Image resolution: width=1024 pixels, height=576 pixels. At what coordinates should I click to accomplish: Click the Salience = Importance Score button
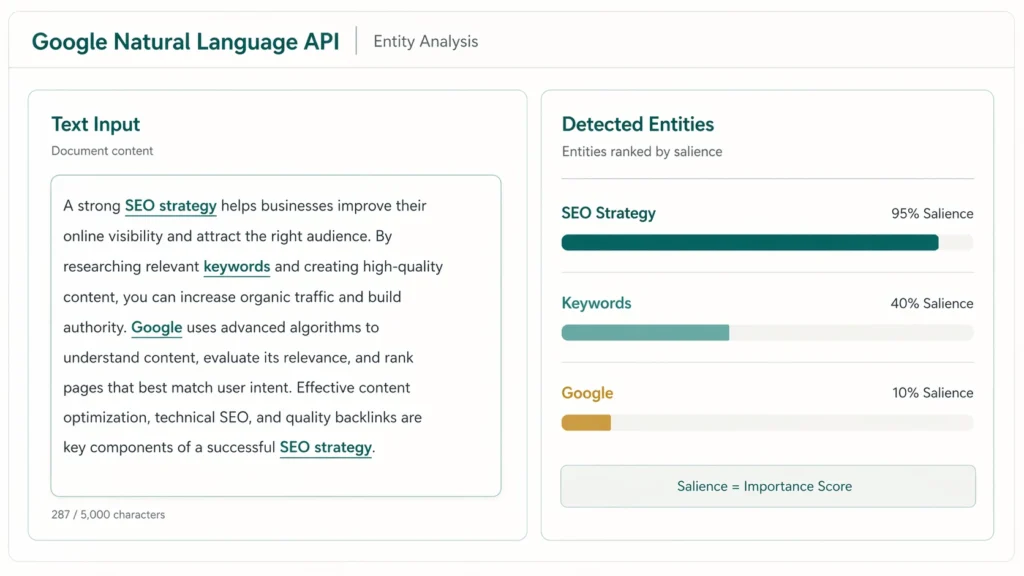pyautogui.click(x=768, y=487)
